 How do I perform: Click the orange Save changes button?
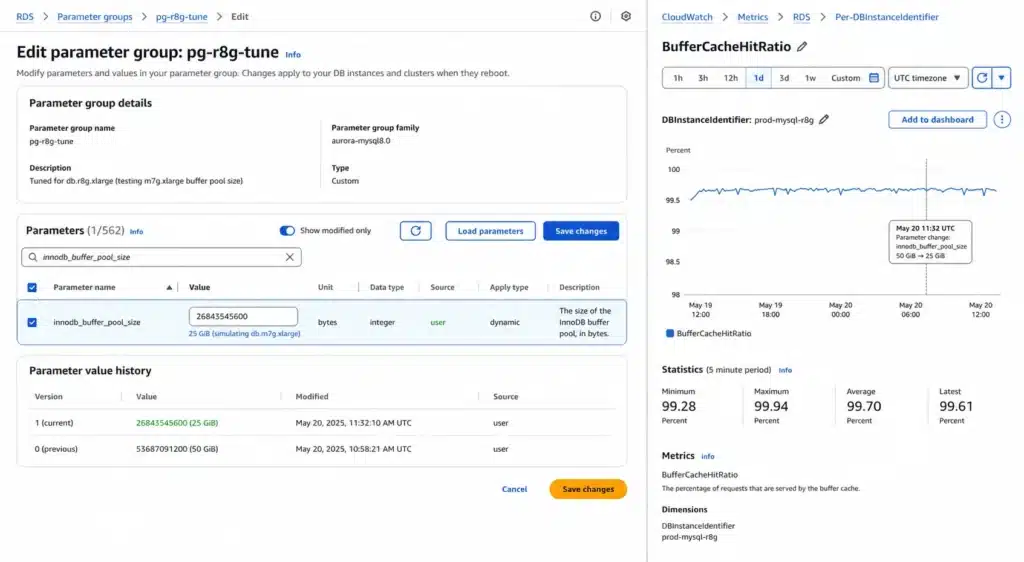click(x=588, y=489)
